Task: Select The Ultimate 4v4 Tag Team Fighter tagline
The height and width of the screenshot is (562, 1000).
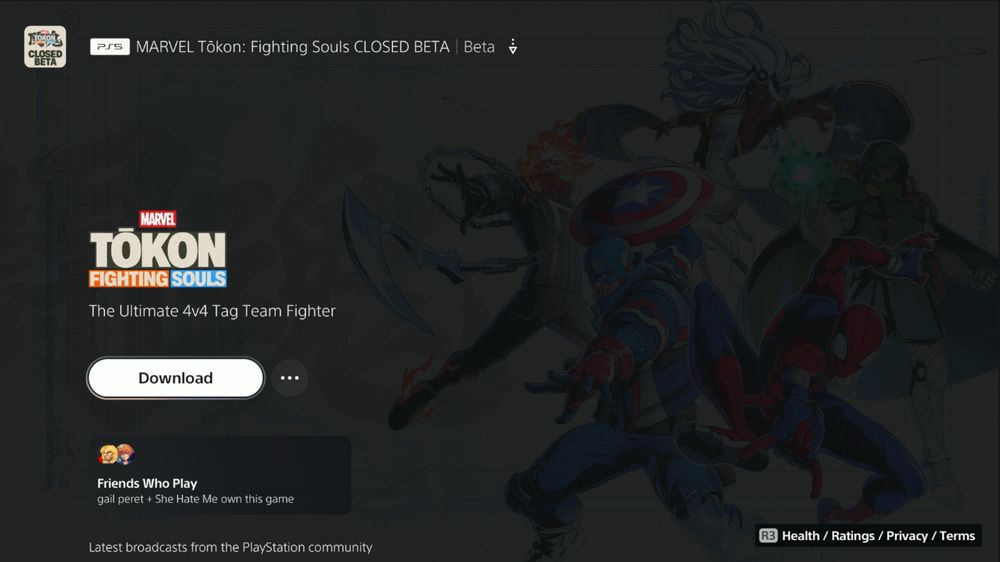Action: coord(212,311)
